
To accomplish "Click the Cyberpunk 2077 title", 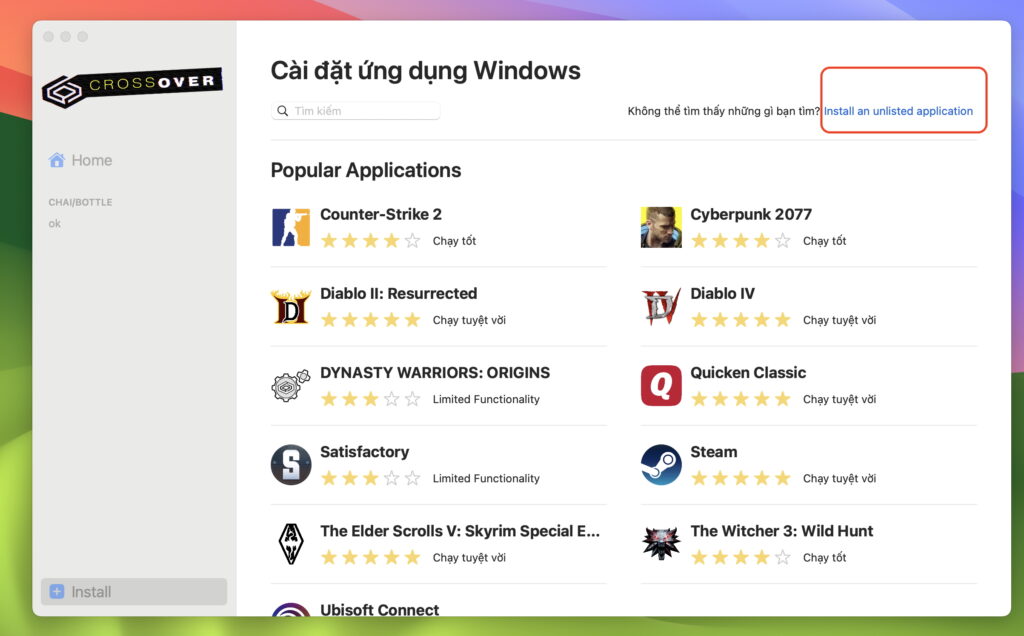I will tap(750, 214).
